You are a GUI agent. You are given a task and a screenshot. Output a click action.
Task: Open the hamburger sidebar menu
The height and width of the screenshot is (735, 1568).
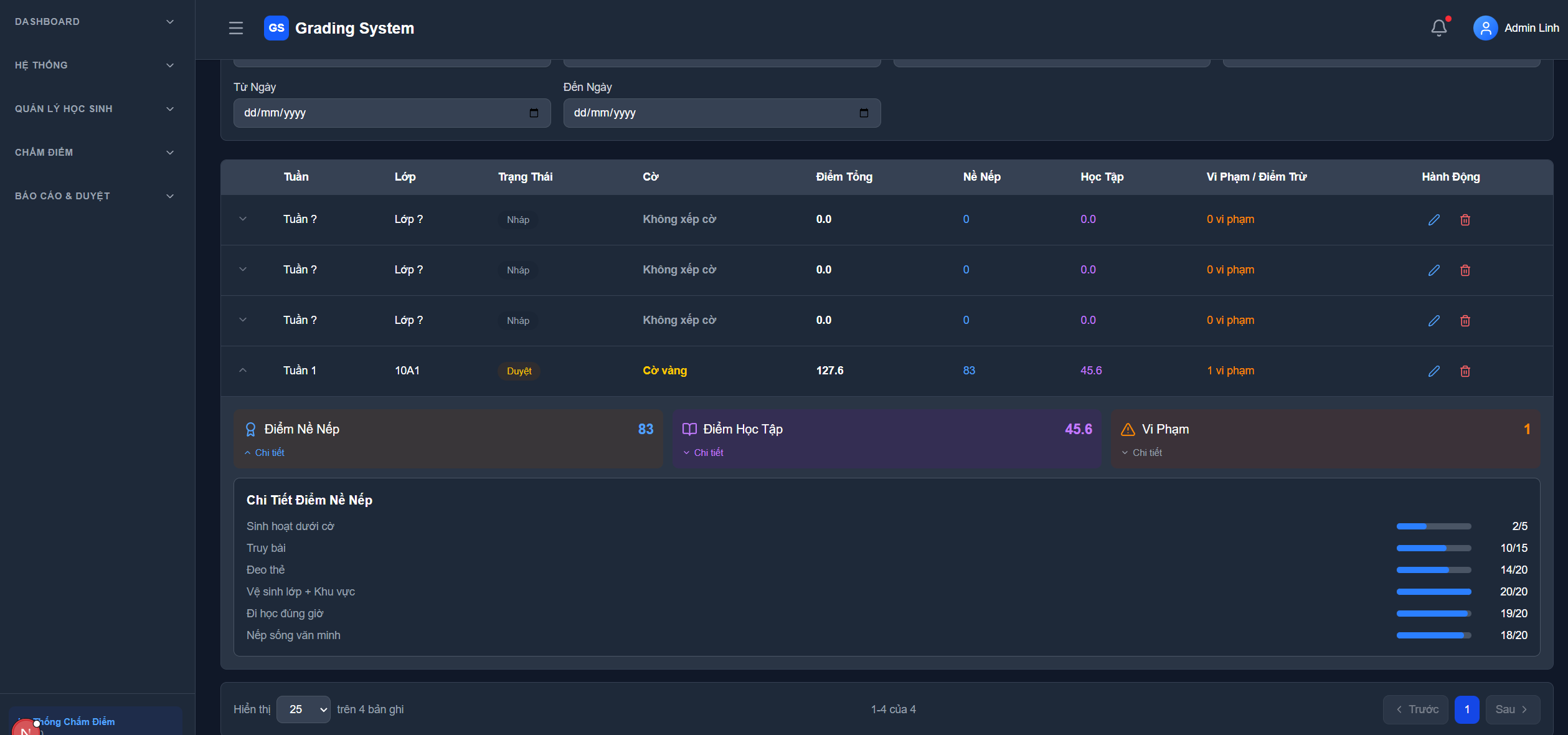[235, 28]
